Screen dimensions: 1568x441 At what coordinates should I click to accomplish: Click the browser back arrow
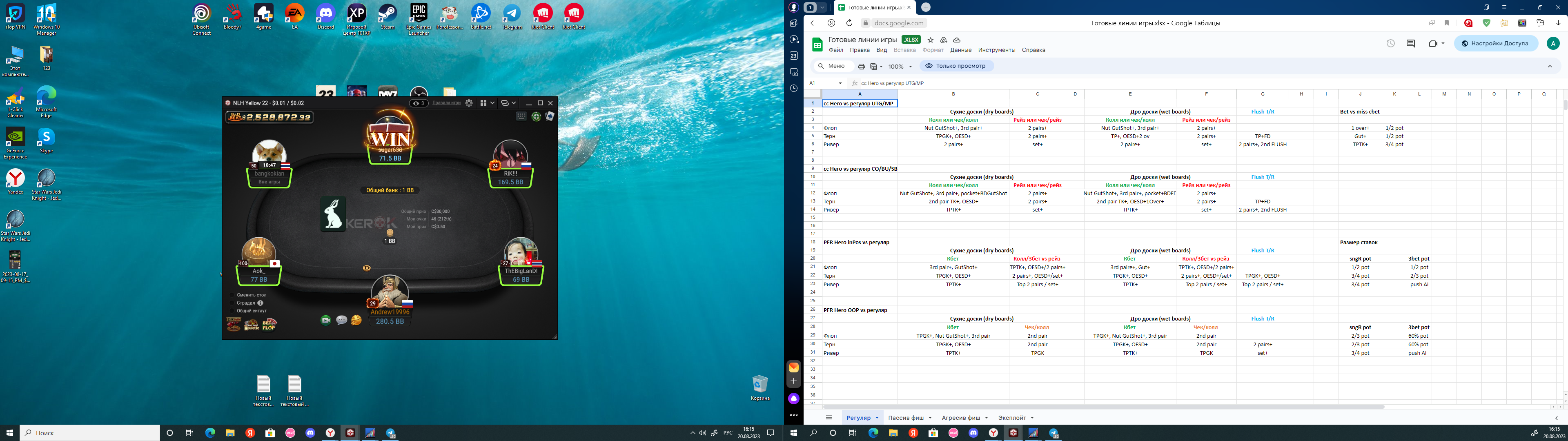tap(813, 23)
